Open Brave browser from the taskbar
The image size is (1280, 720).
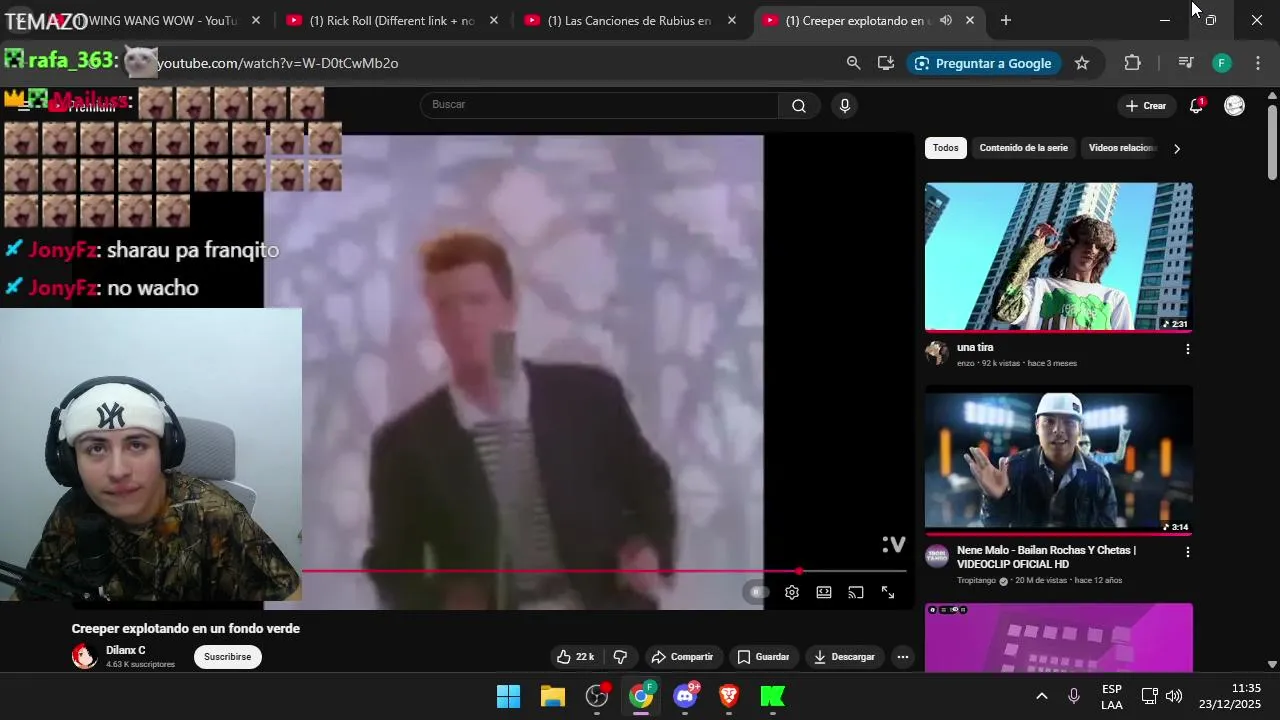729,696
